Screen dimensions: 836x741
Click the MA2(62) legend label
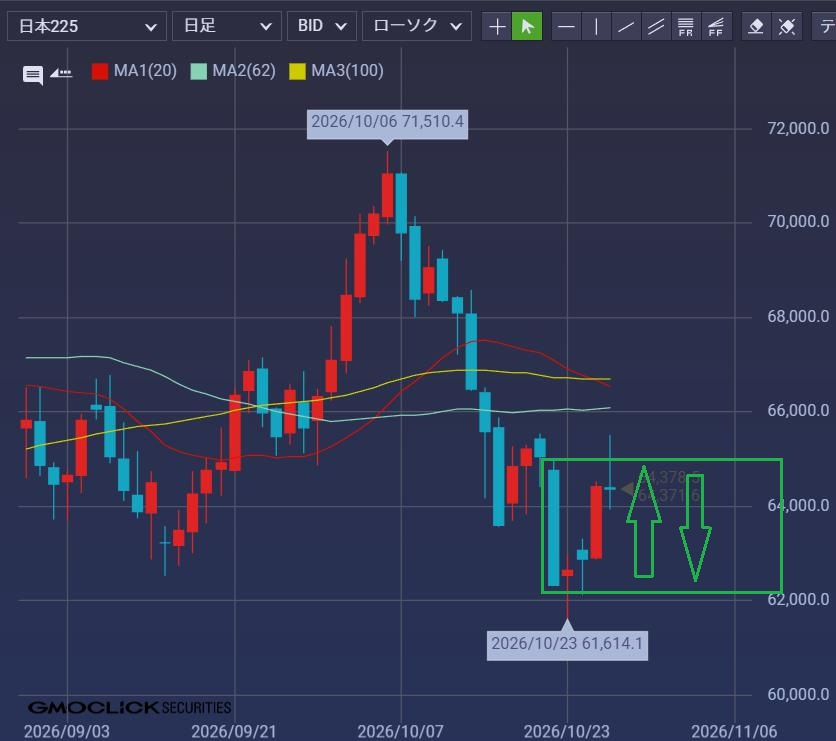pyautogui.click(x=244, y=71)
